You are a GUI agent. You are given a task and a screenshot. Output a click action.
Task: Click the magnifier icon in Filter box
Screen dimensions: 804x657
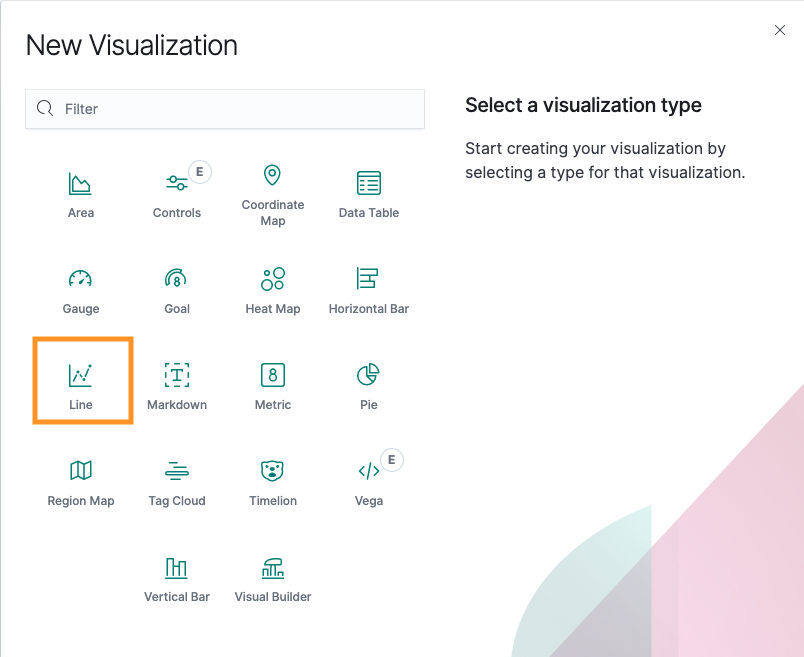[45, 108]
